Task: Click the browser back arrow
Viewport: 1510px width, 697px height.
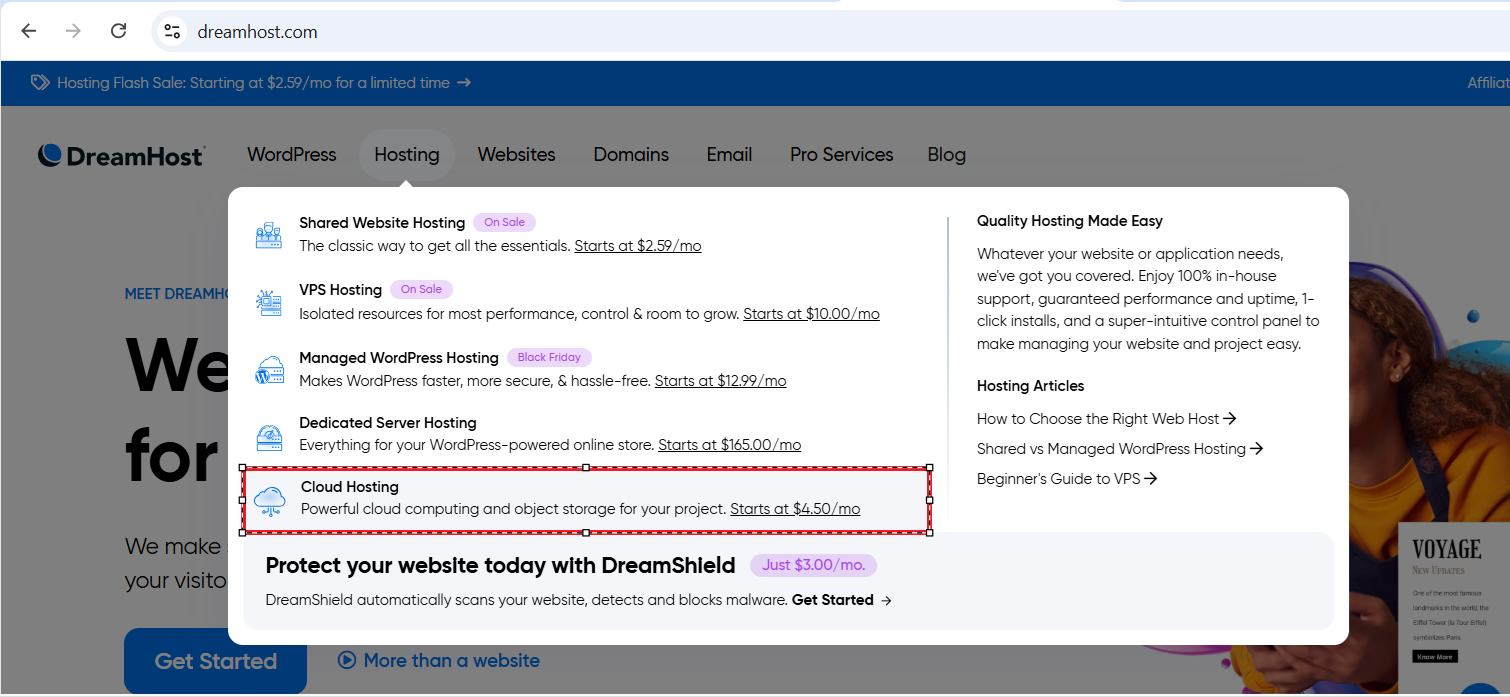Action: coord(28,31)
